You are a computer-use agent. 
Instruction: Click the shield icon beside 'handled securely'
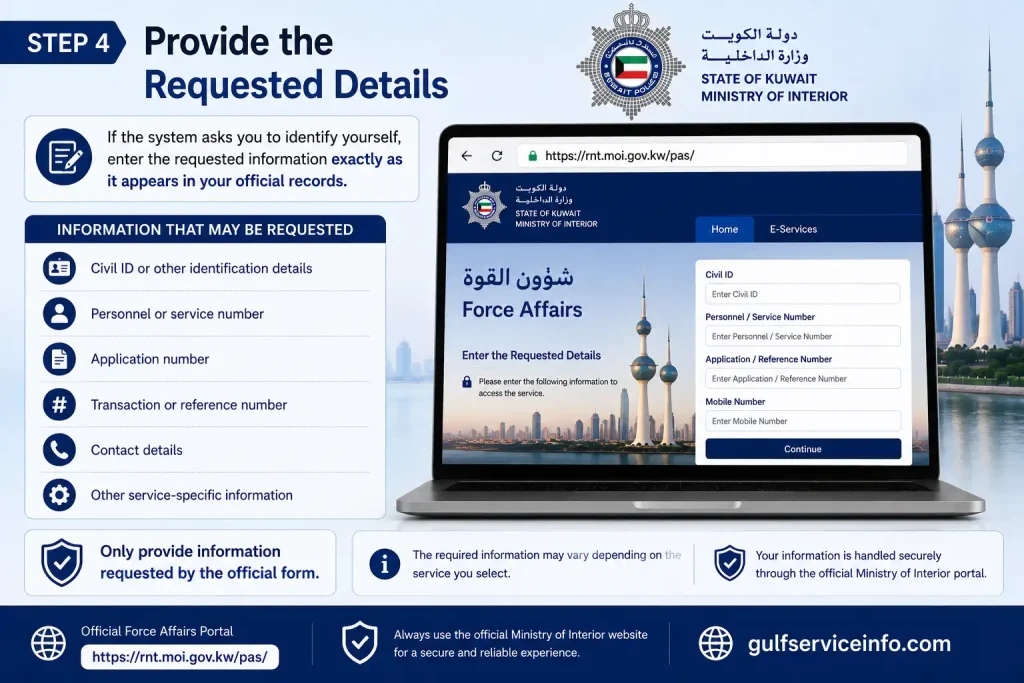(729, 563)
